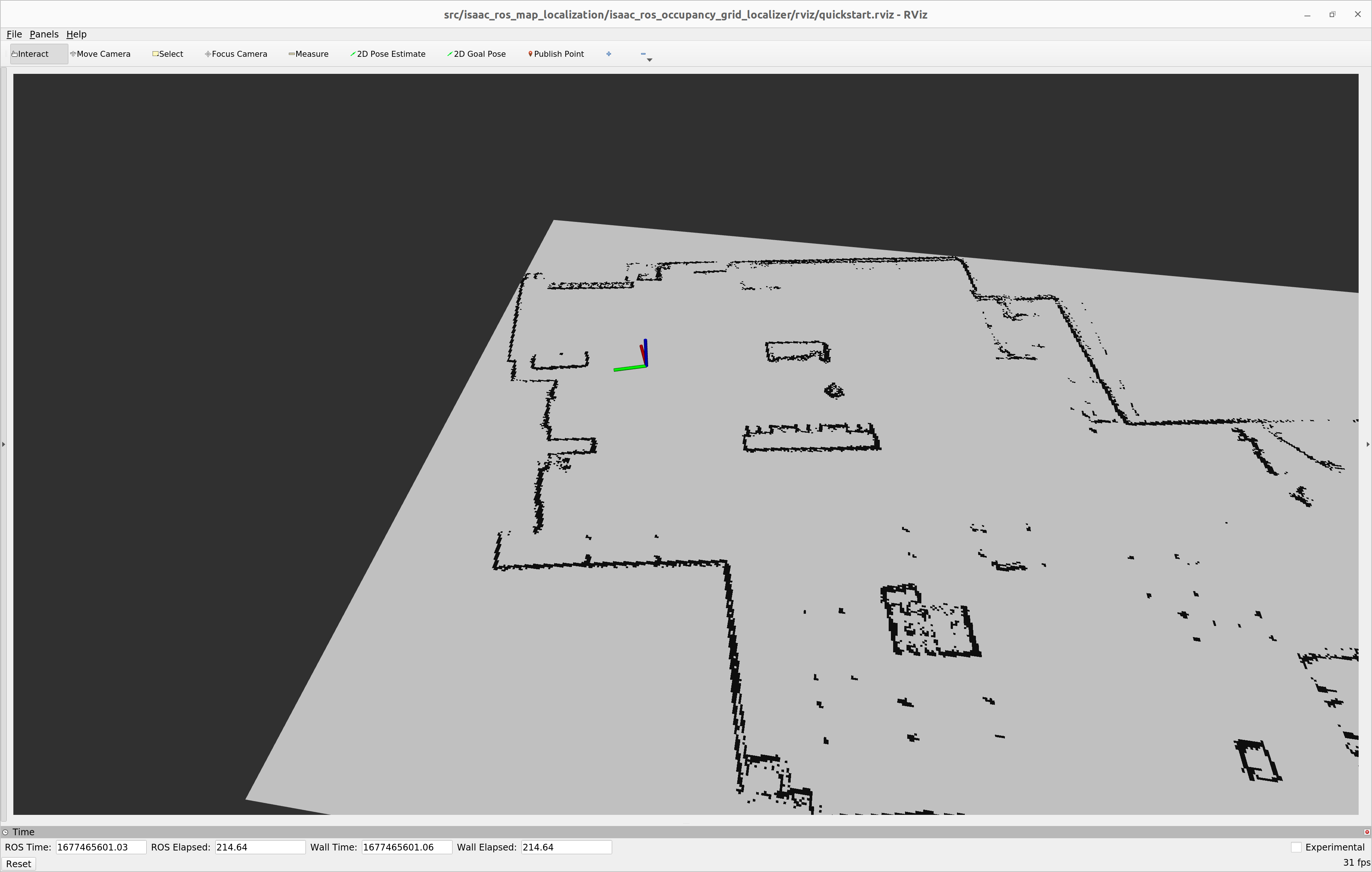The width and height of the screenshot is (1372, 872).
Task: Click the Reset button
Action: [x=18, y=863]
